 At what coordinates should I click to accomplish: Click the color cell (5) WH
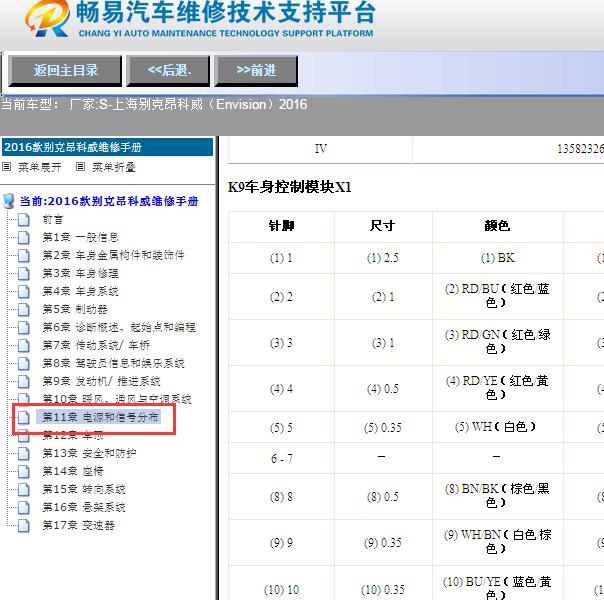tap(496, 427)
